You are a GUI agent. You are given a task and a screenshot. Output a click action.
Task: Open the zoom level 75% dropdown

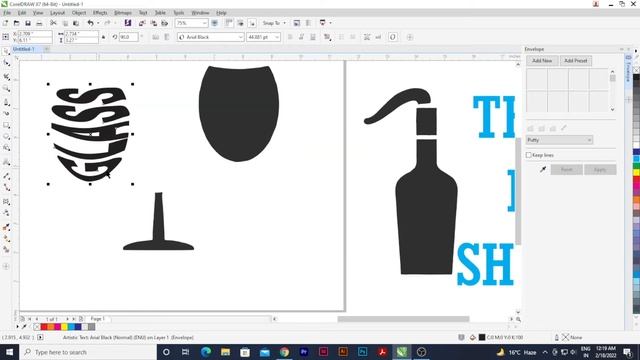point(204,23)
